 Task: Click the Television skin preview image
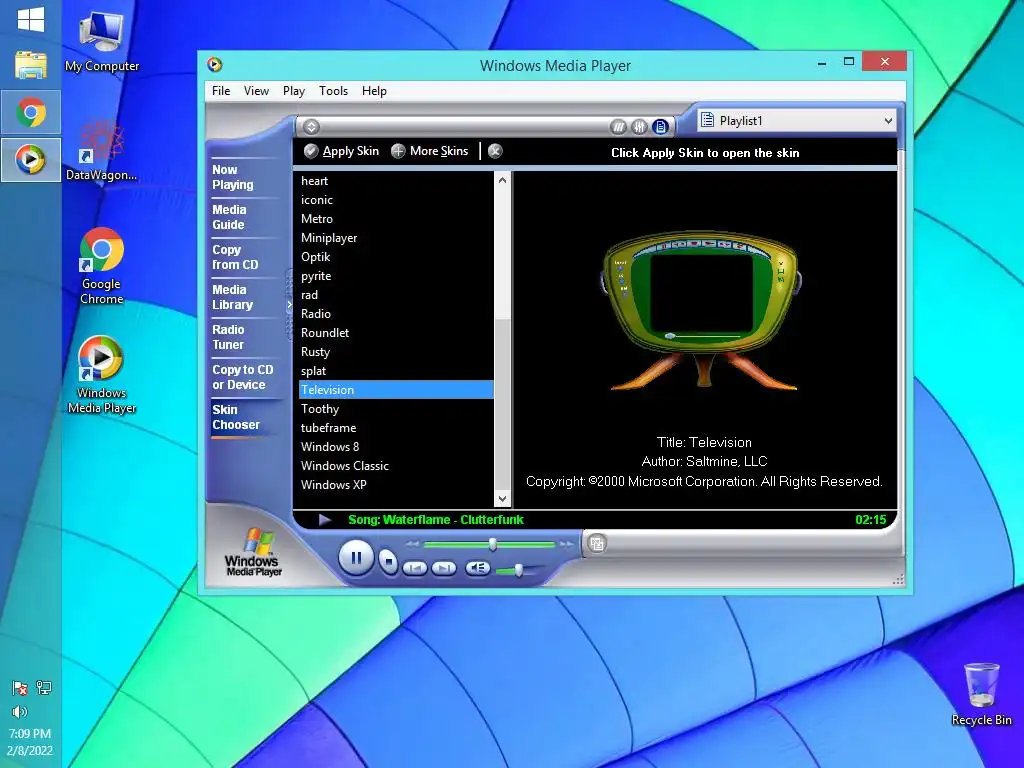point(701,311)
